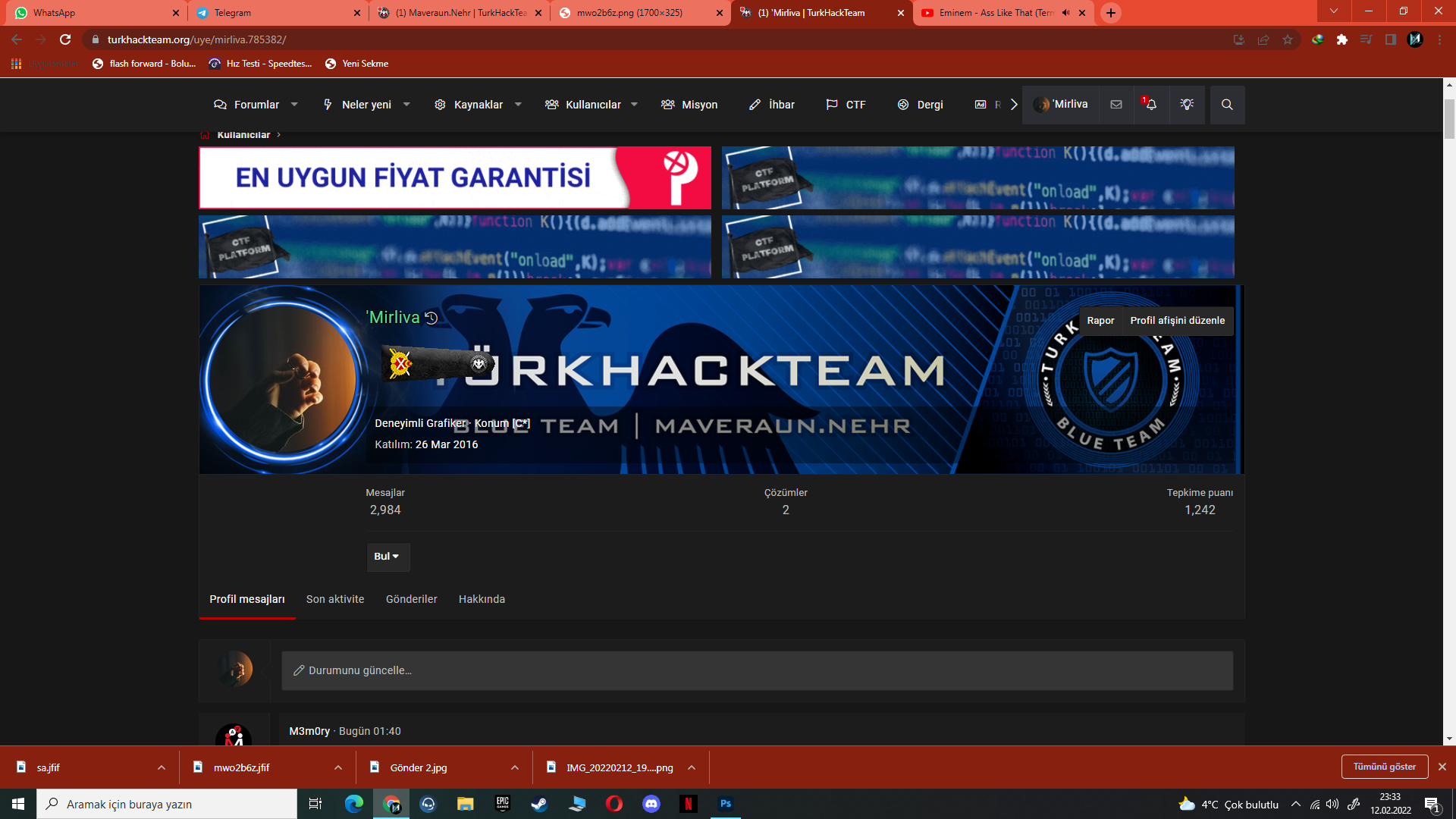Click Tümünü göster in downloads bar
The image size is (1456, 819).
coord(1385,767)
